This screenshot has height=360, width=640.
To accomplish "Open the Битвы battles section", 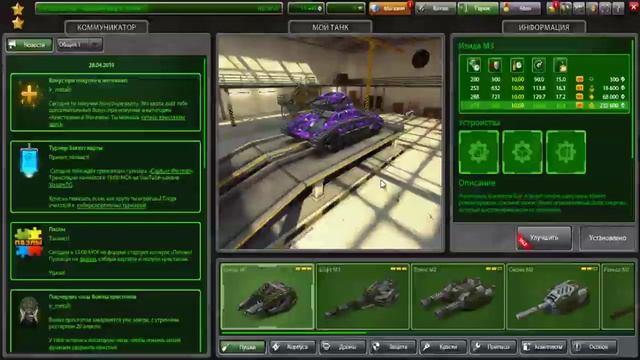I will pyautogui.click(x=435, y=8).
